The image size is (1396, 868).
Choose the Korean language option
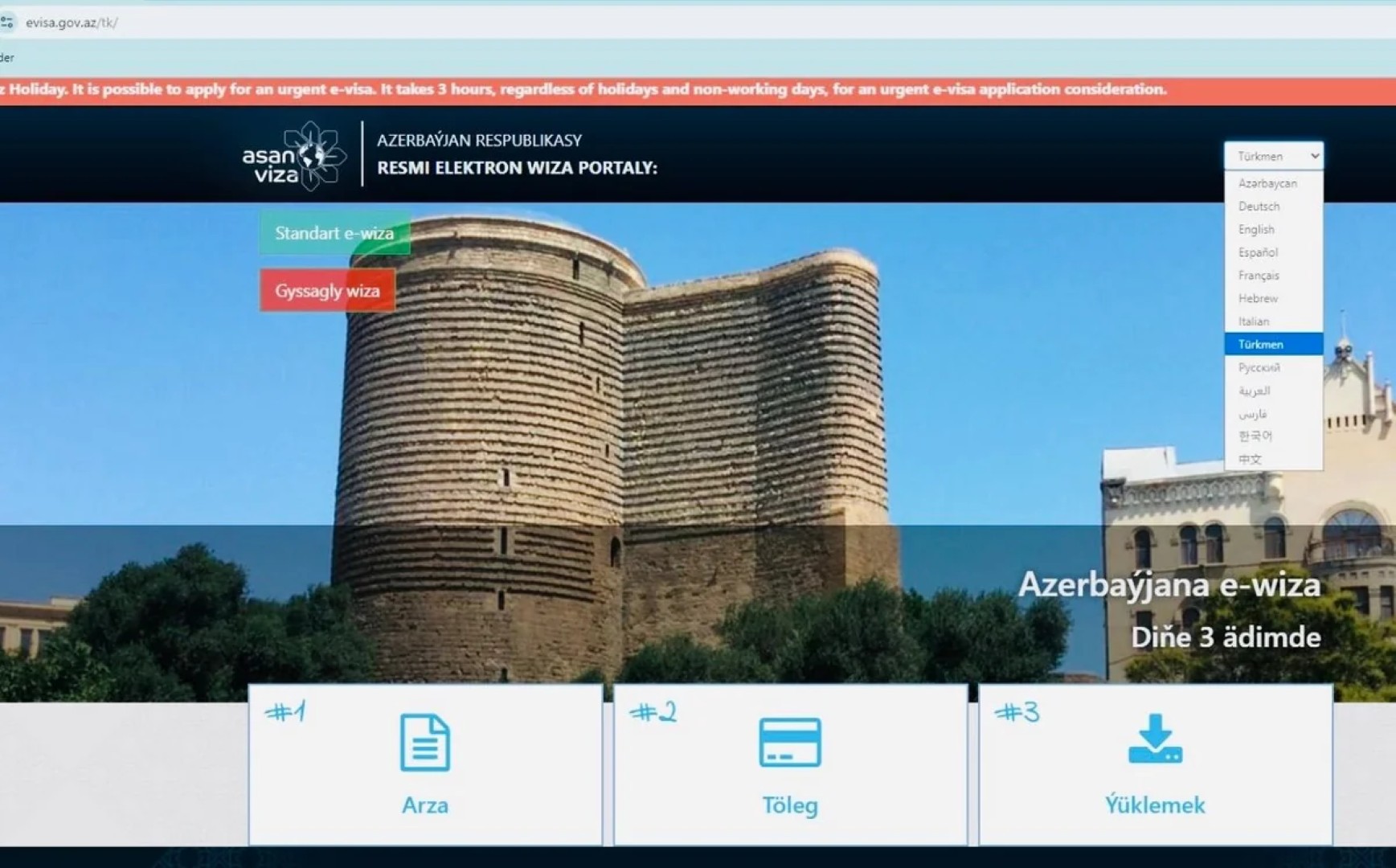pos(1255,436)
